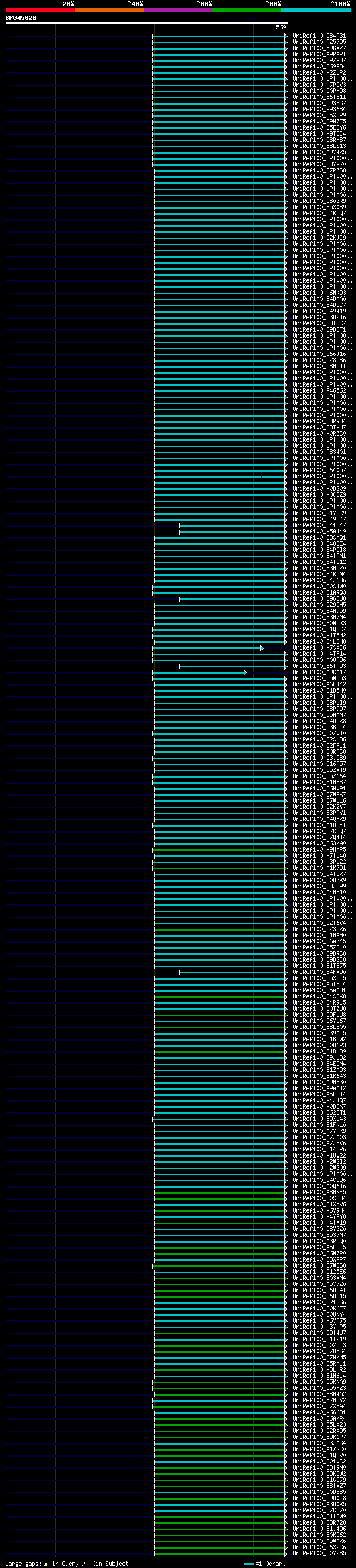Select hit UniRef100_Q2KJC9

coord(319,238)
